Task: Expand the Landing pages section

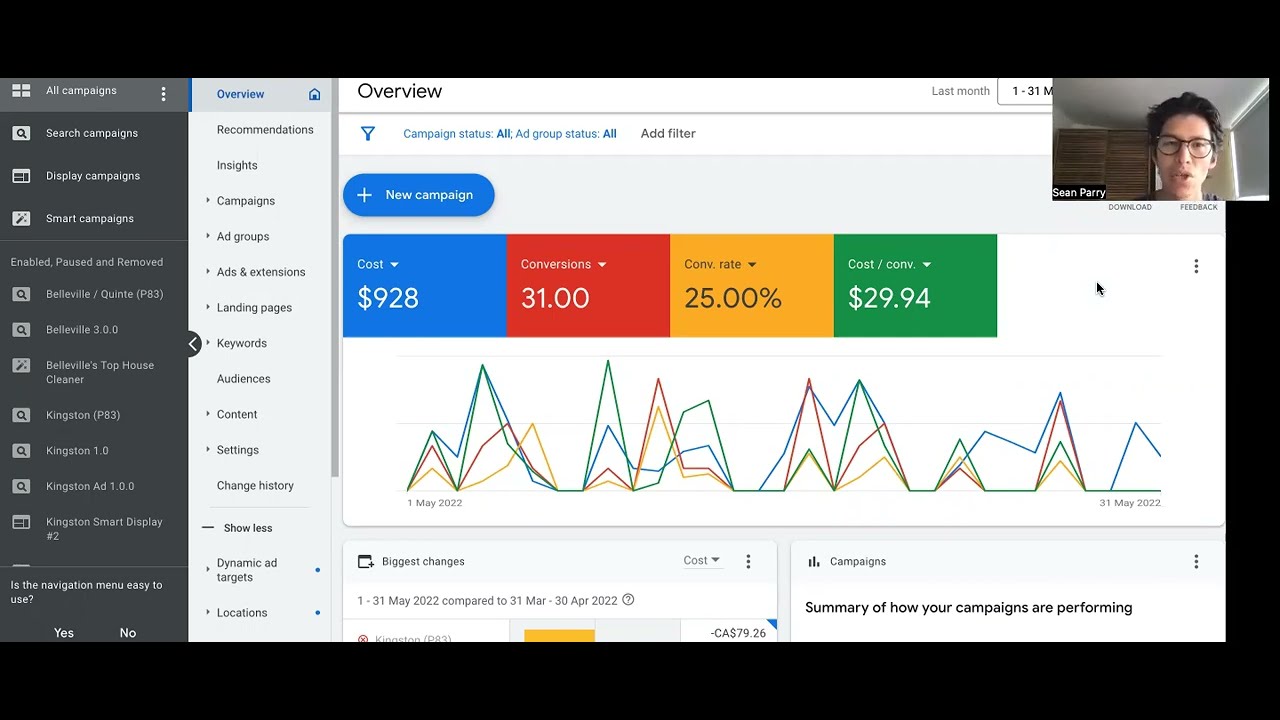Action: click(208, 307)
